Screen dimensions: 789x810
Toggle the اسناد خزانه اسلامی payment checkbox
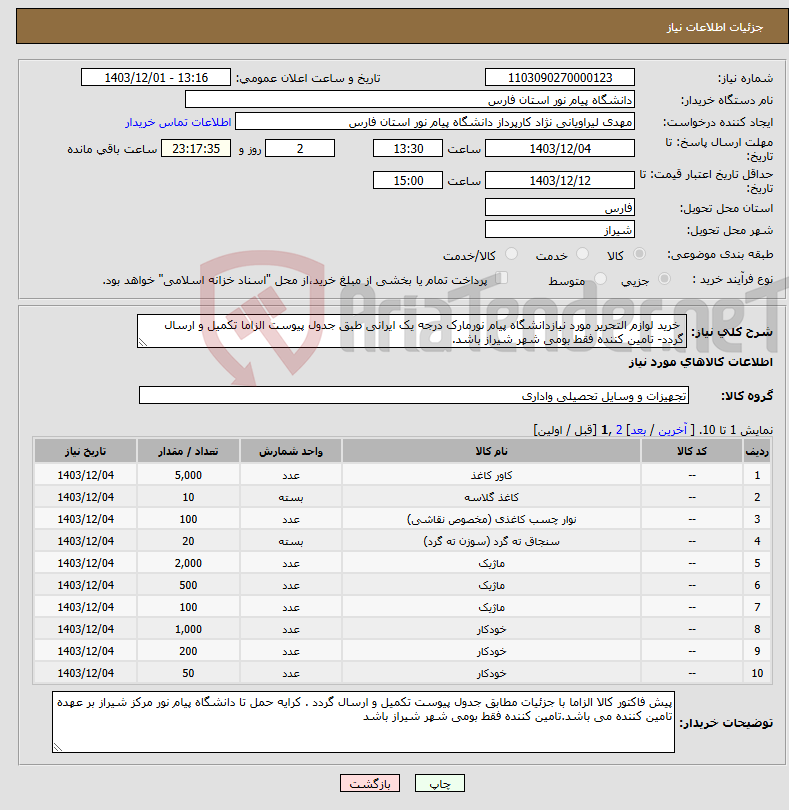(501, 278)
